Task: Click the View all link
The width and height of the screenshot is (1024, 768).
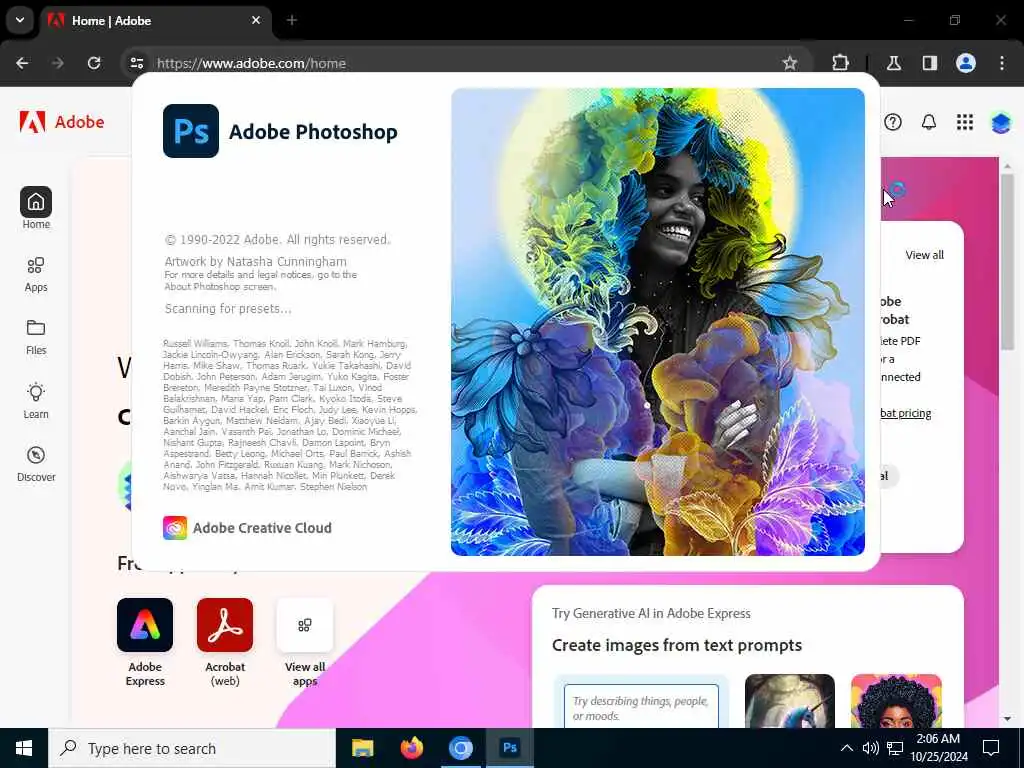Action: pyautogui.click(x=924, y=255)
